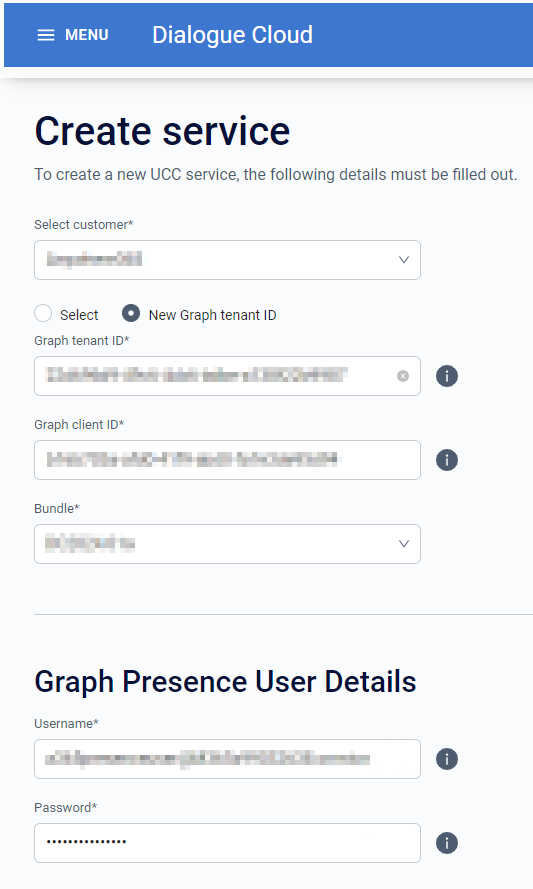Choose New Graph tenant ID radio
This screenshot has width=533, height=889.
click(x=131, y=313)
